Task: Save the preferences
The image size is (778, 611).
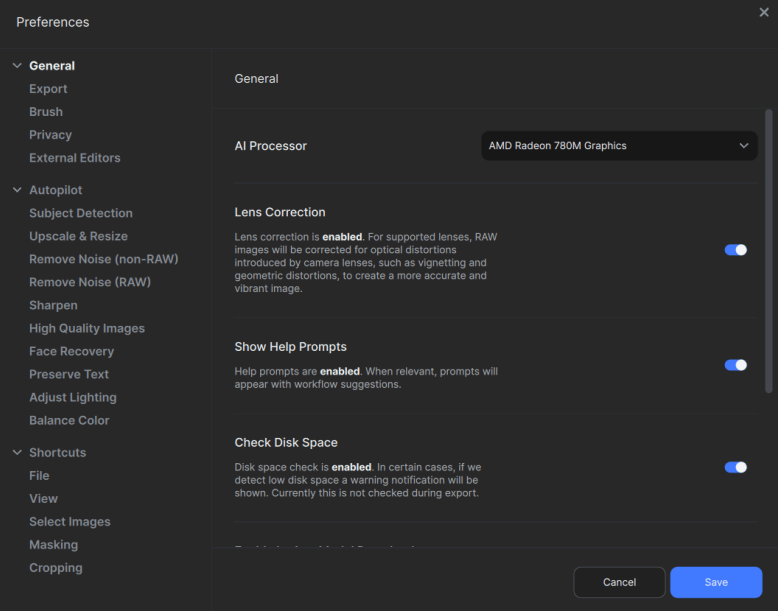Action: point(716,582)
